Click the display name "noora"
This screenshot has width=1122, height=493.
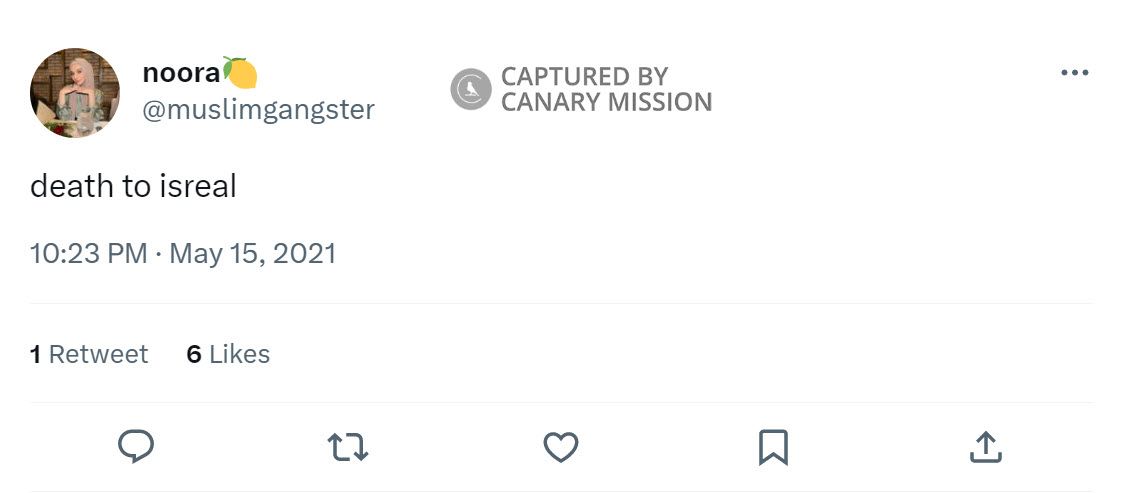[181, 73]
